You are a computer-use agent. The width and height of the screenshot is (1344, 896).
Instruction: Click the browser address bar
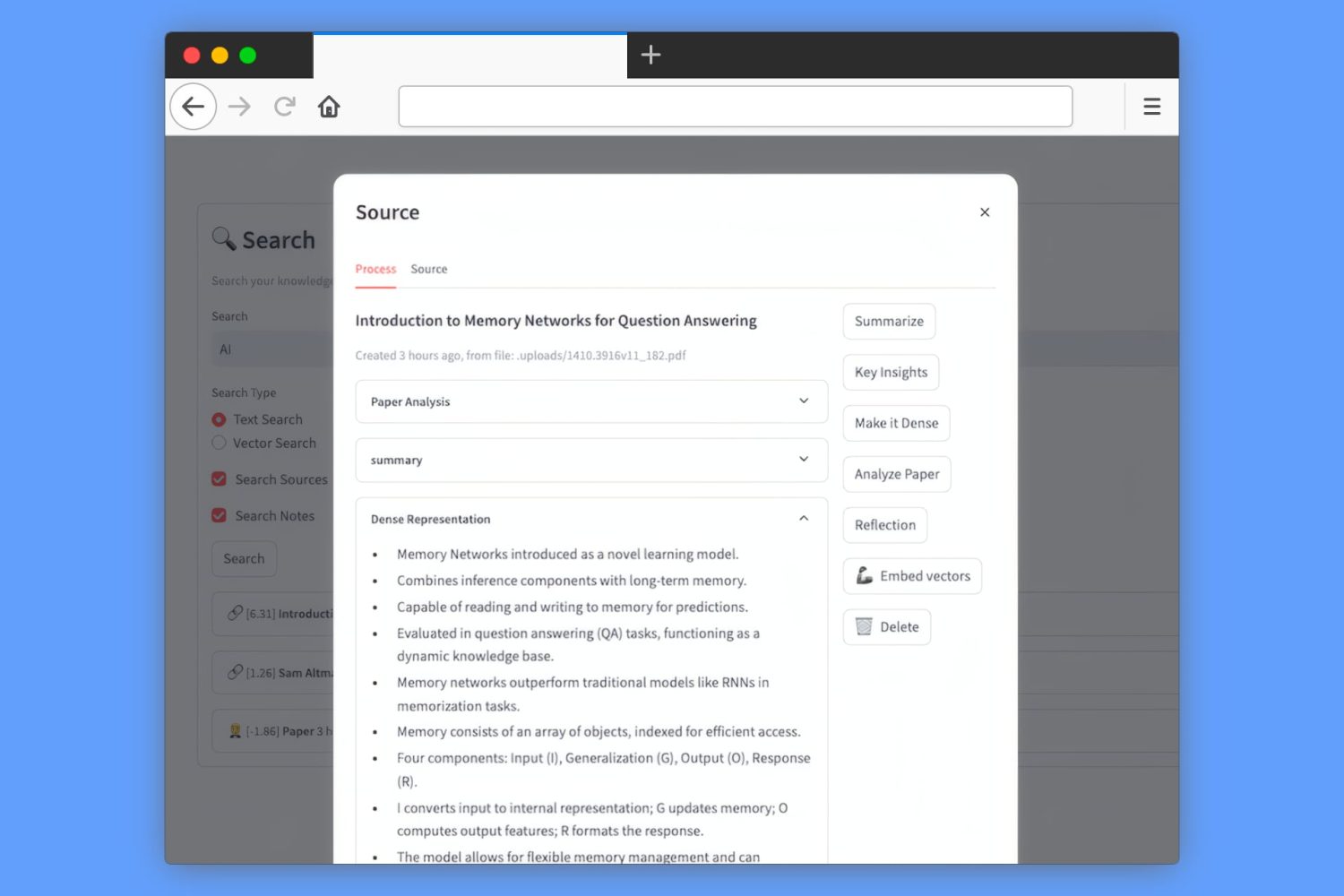click(735, 107)
